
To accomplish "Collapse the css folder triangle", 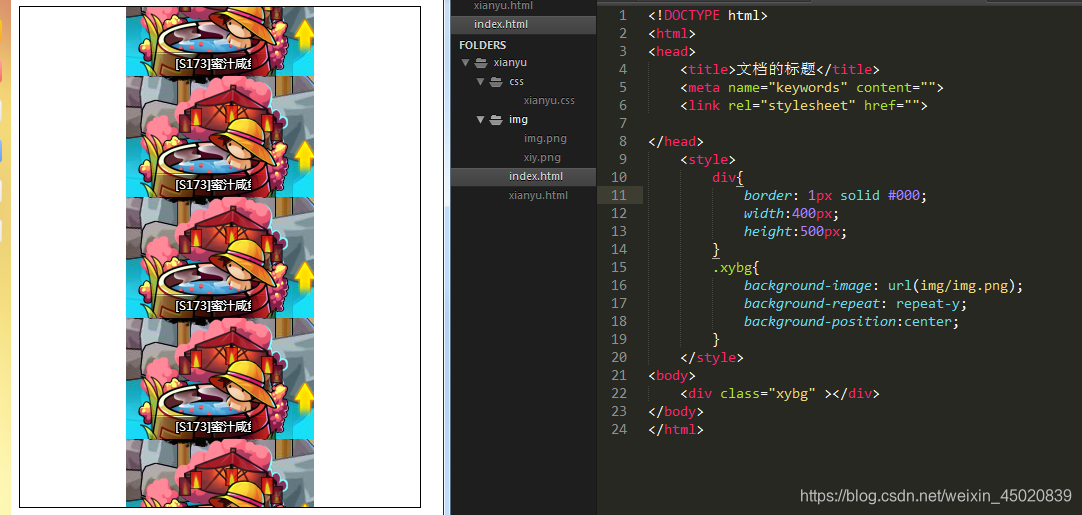I will 480,82.
